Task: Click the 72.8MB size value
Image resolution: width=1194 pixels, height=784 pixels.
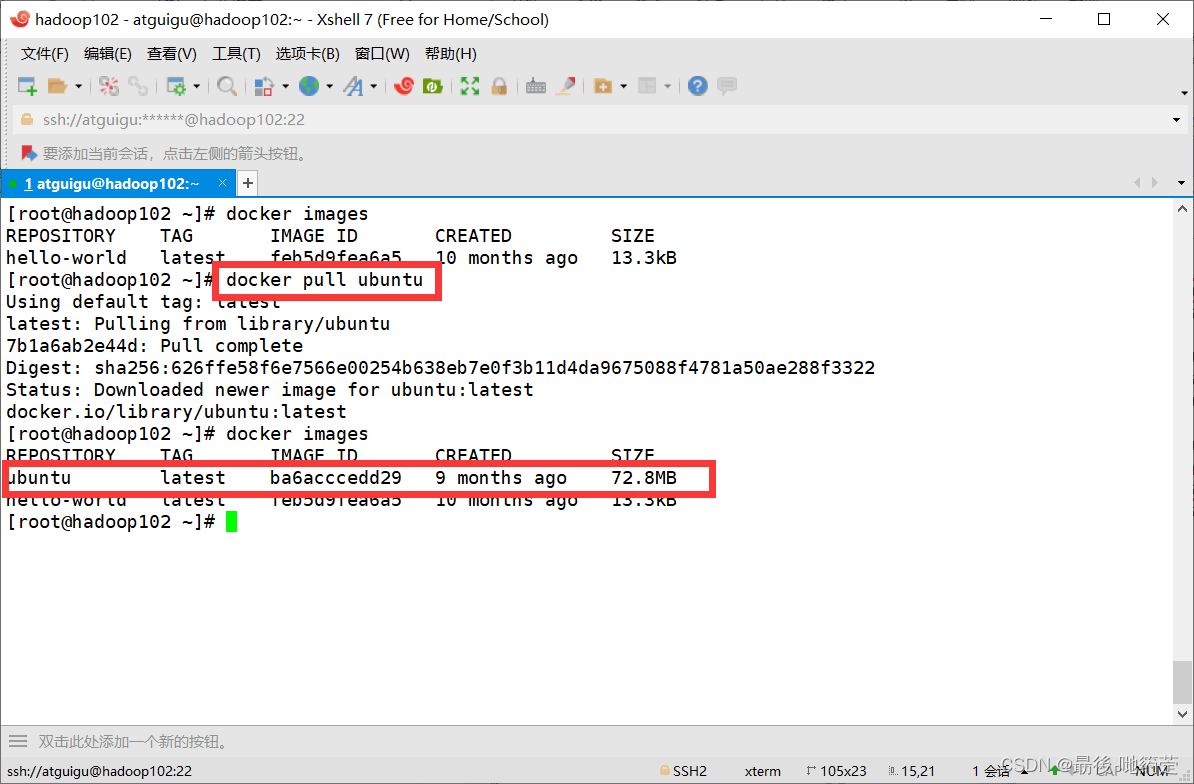Action: click(x=644, y=478)
